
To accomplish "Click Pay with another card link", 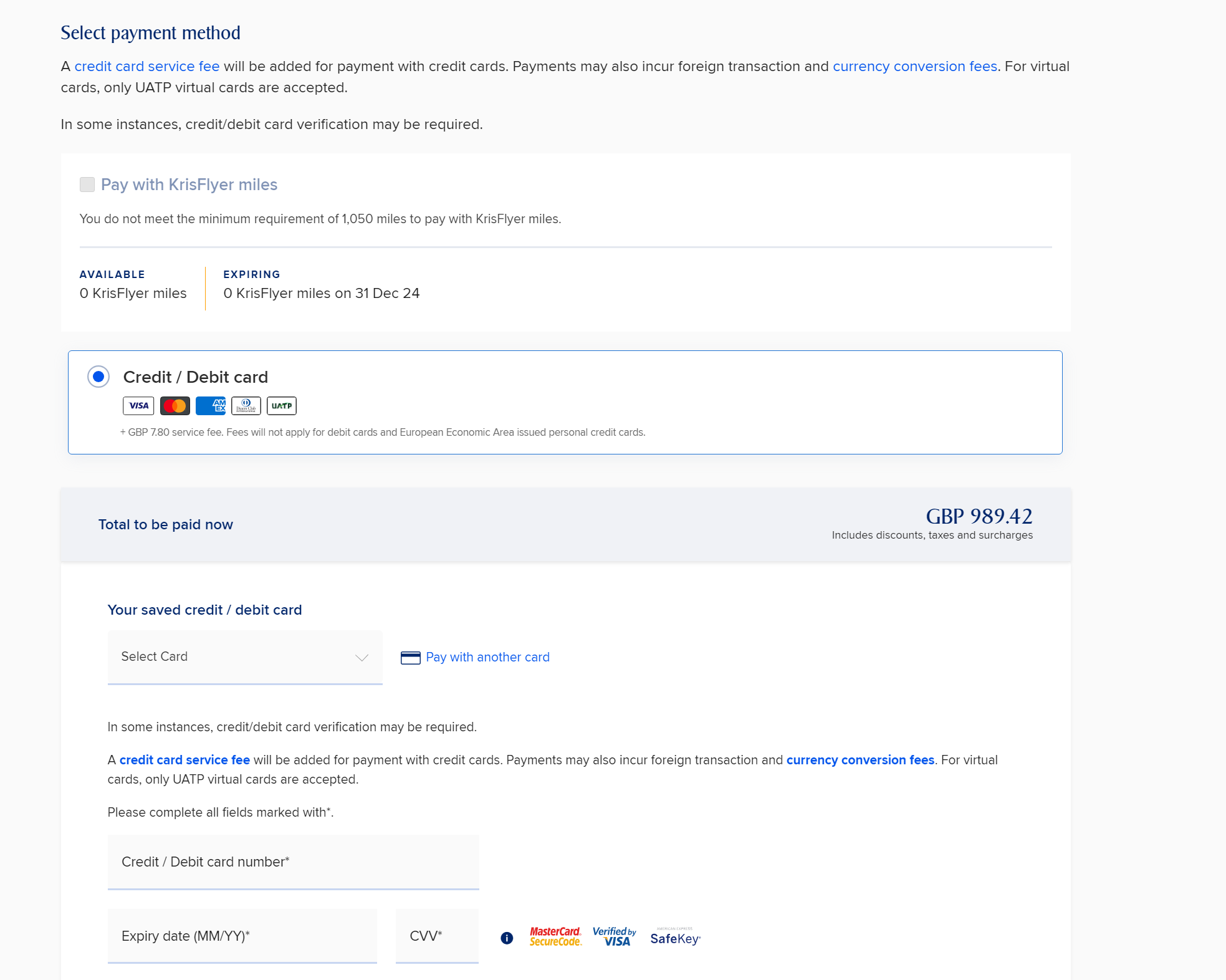I will [x=487, y=657].
